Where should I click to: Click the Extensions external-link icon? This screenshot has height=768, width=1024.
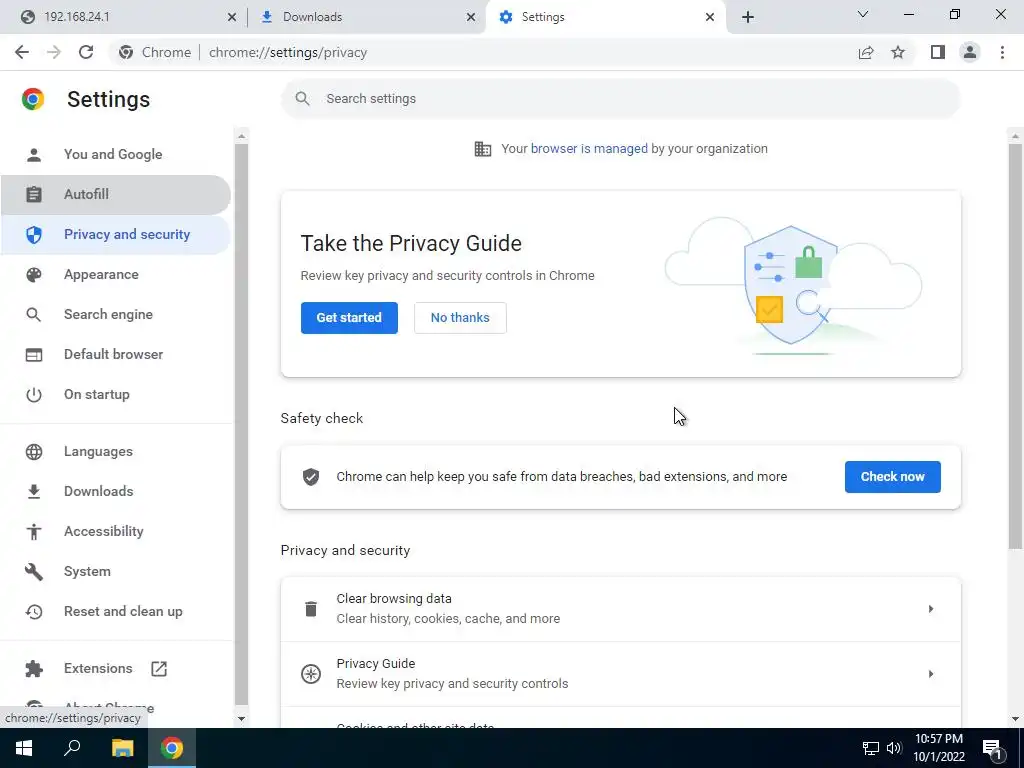pos(159,668)
